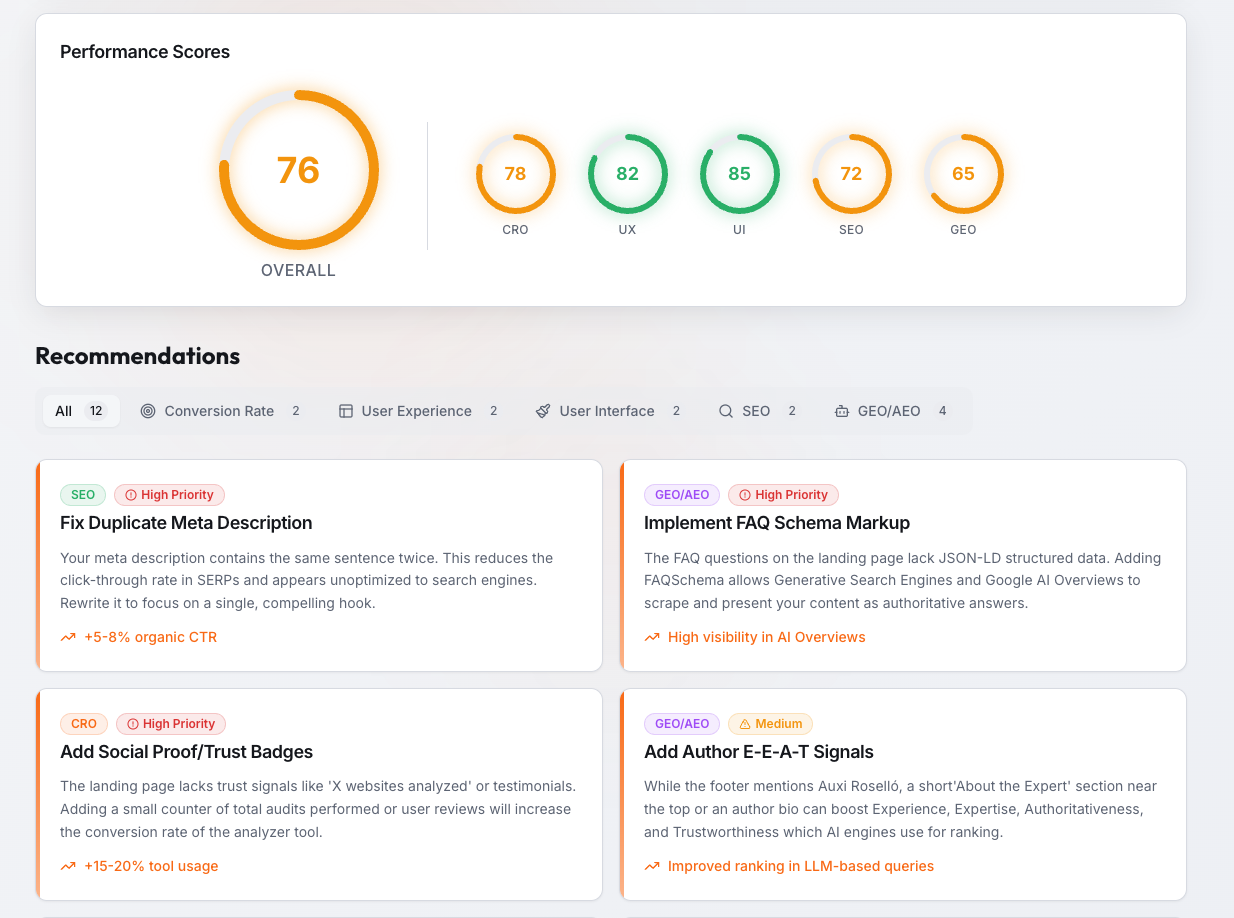The height and width of the screenshot is (918, 1234).
Task: Click the trend arrow beside 'Improved ranking in LLM-based queries'
Action: 652,866
